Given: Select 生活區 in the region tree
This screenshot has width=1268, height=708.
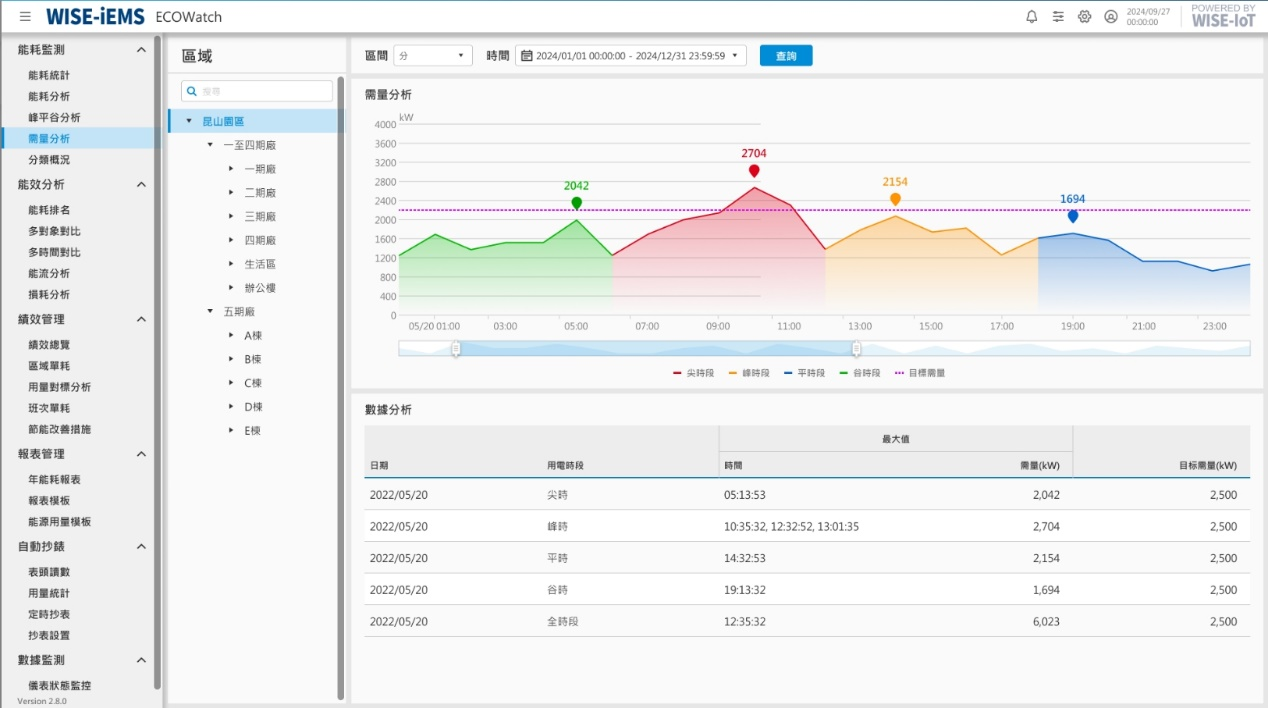Looking at the screenshot, I should (260, 264).
